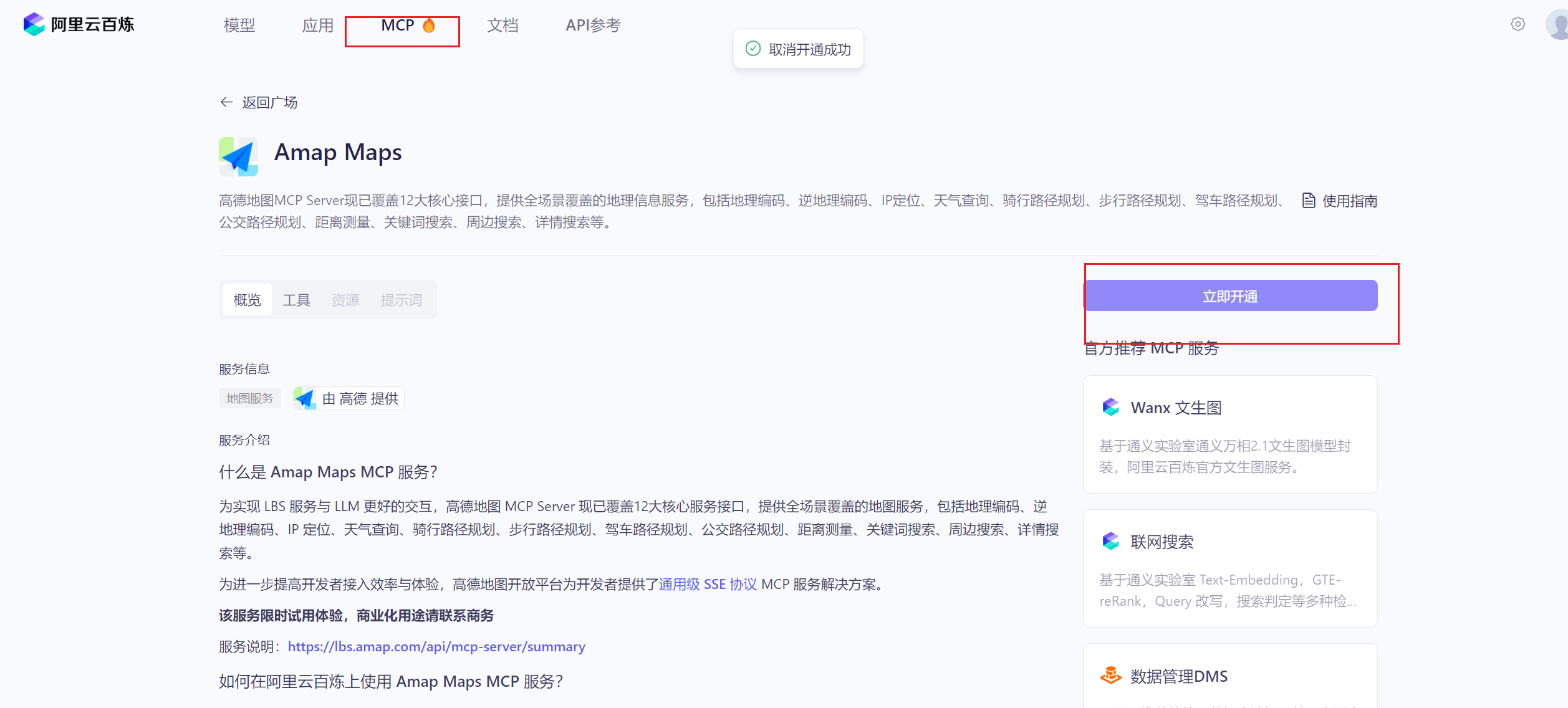Click the back arrow next to 返回广场
Image resolution: width=1568 pixels, height=708 pixels.
click(x=226, y=102)
